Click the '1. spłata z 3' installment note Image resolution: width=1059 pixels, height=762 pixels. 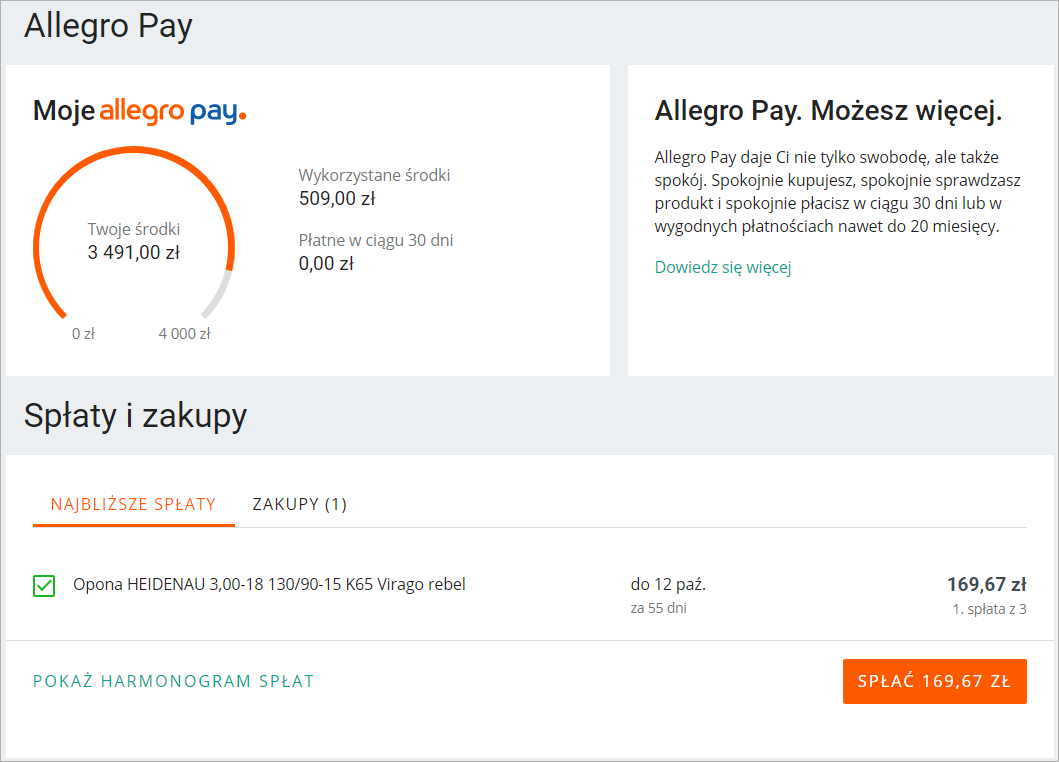[989, 608]
